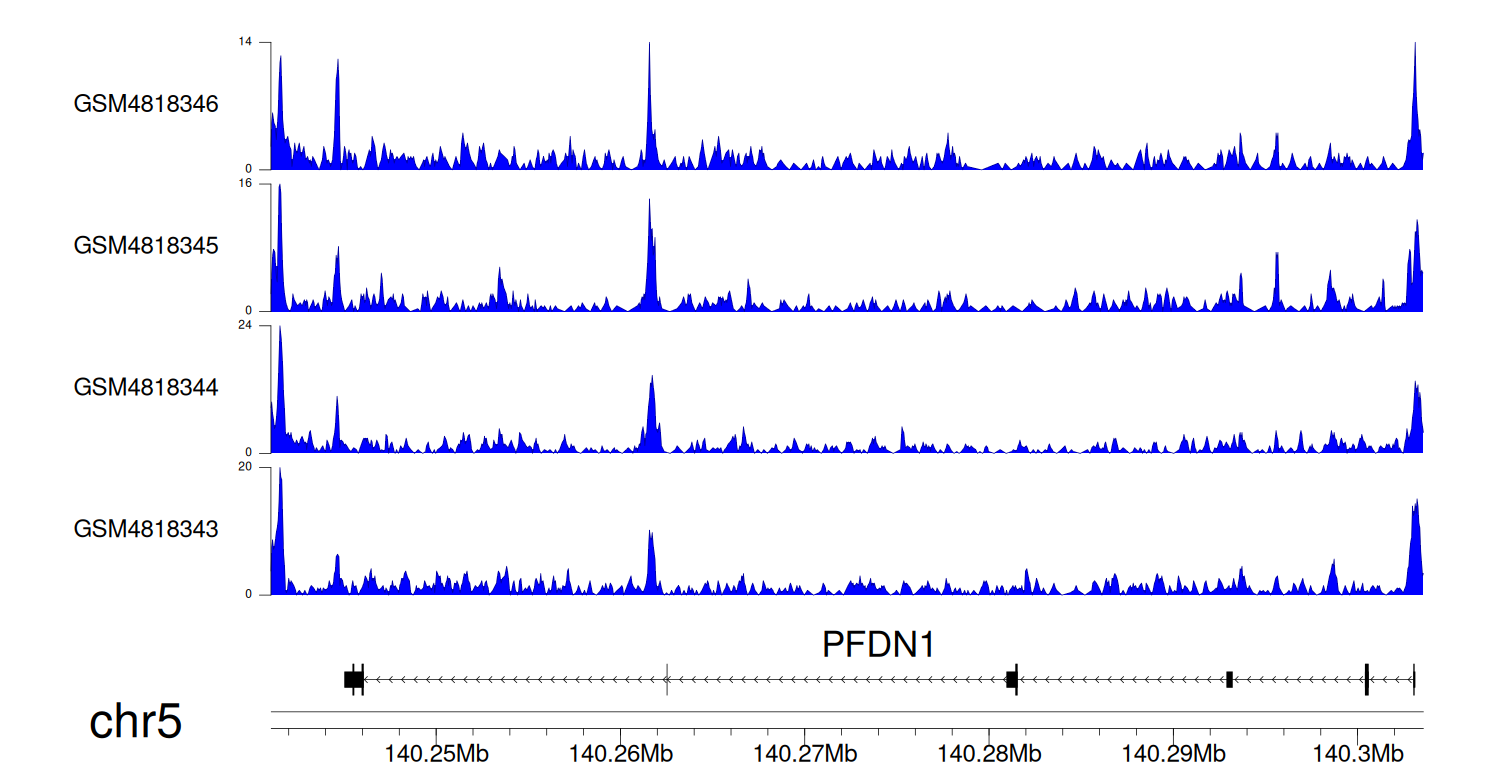The image size is (1500, 780).
Task: Click the PFDN1 gene name
Action: pos(878,645)
